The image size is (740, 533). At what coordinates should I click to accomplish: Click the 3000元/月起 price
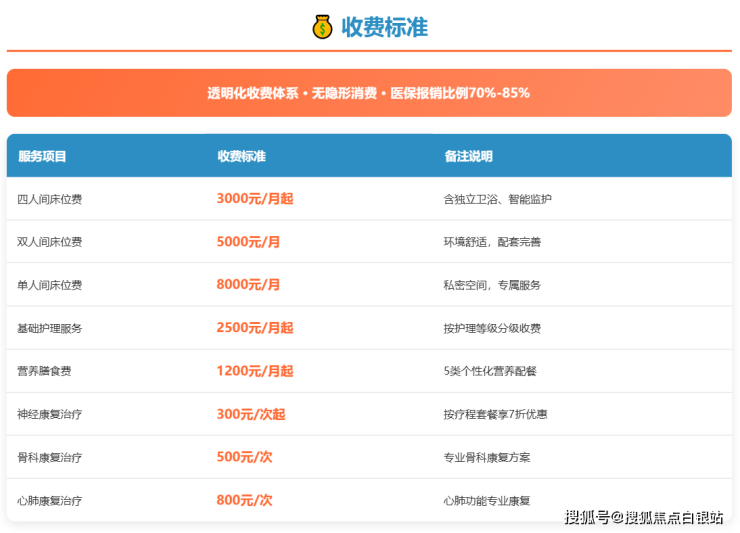click(x=255, y=199)
